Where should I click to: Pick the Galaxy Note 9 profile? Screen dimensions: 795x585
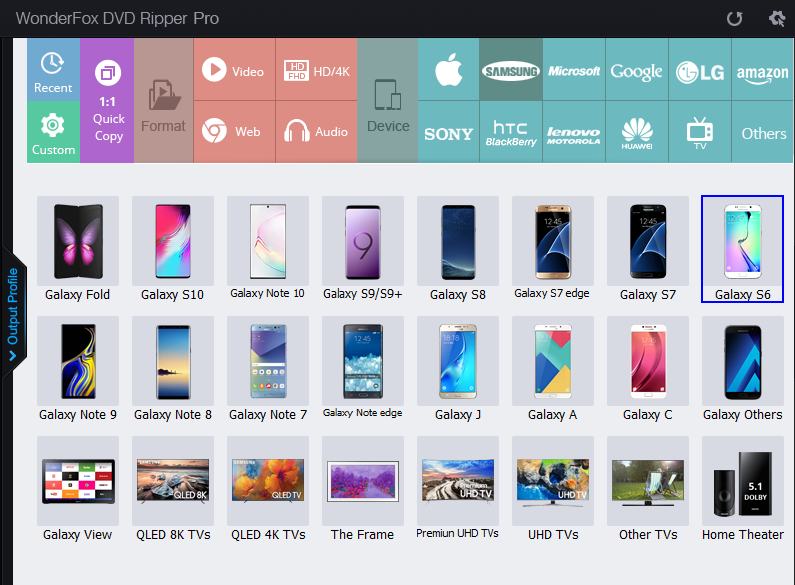pyautogui.click(x=78, y=369)
